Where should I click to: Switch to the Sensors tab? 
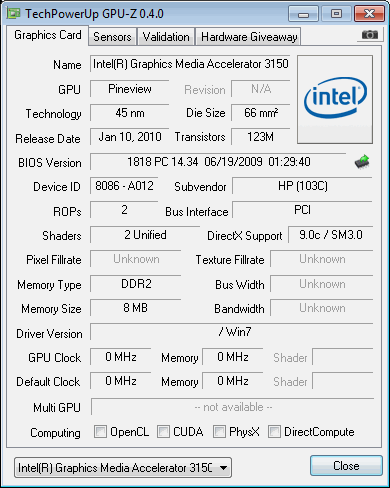(112, 37)
